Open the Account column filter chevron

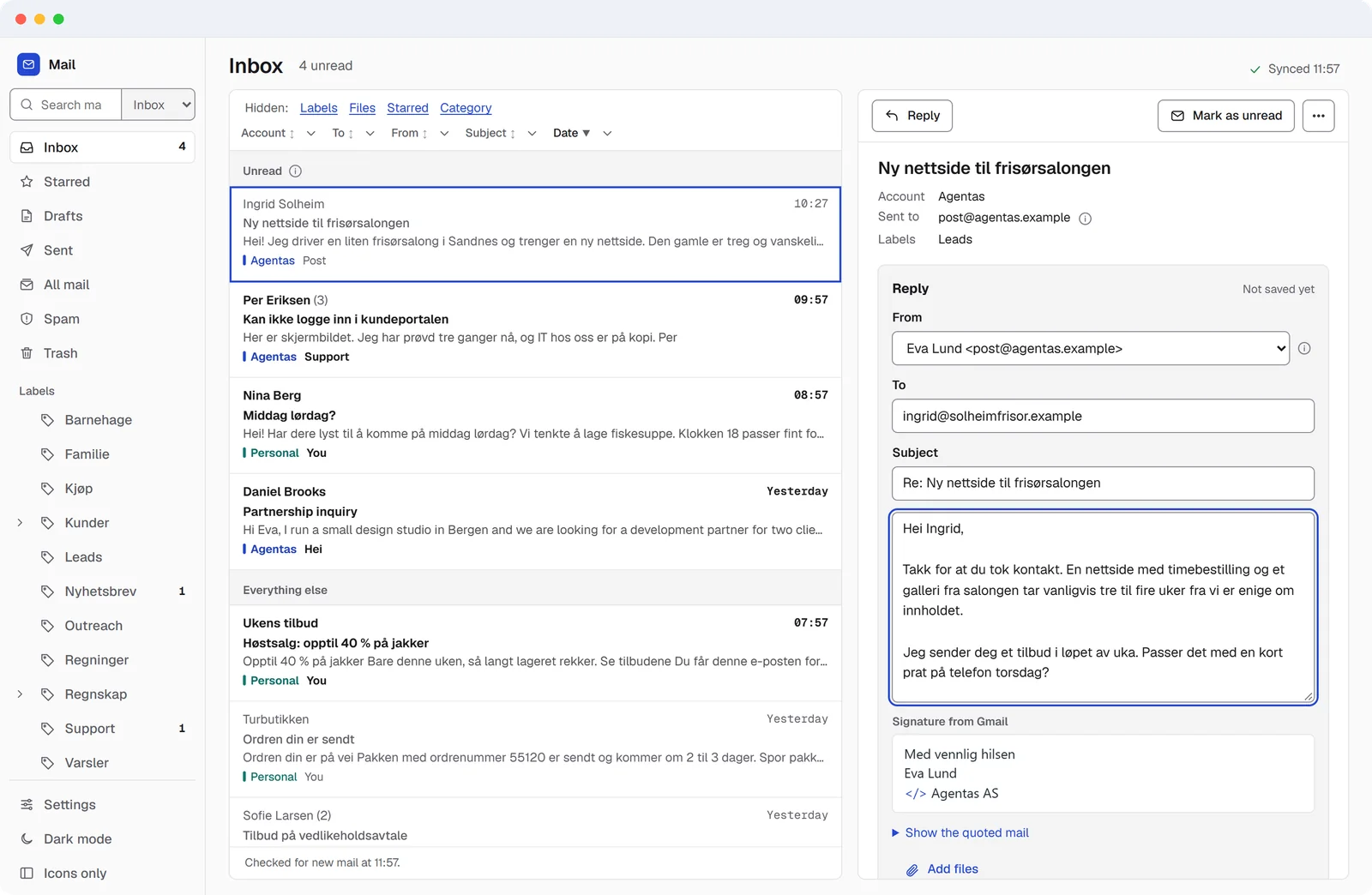click(x=311, y=133)
